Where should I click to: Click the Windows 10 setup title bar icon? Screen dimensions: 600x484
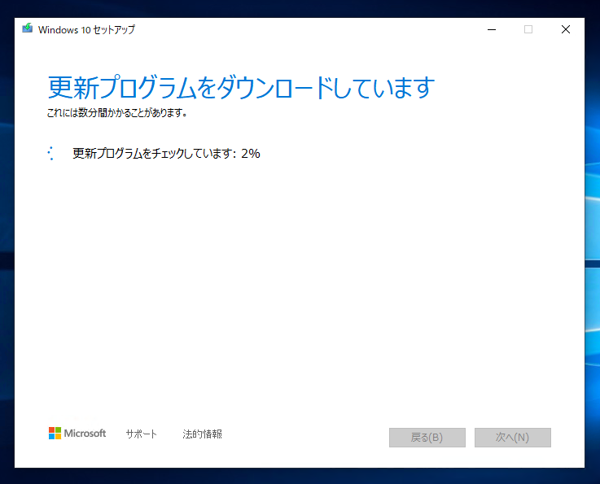[x=27, y=28]
